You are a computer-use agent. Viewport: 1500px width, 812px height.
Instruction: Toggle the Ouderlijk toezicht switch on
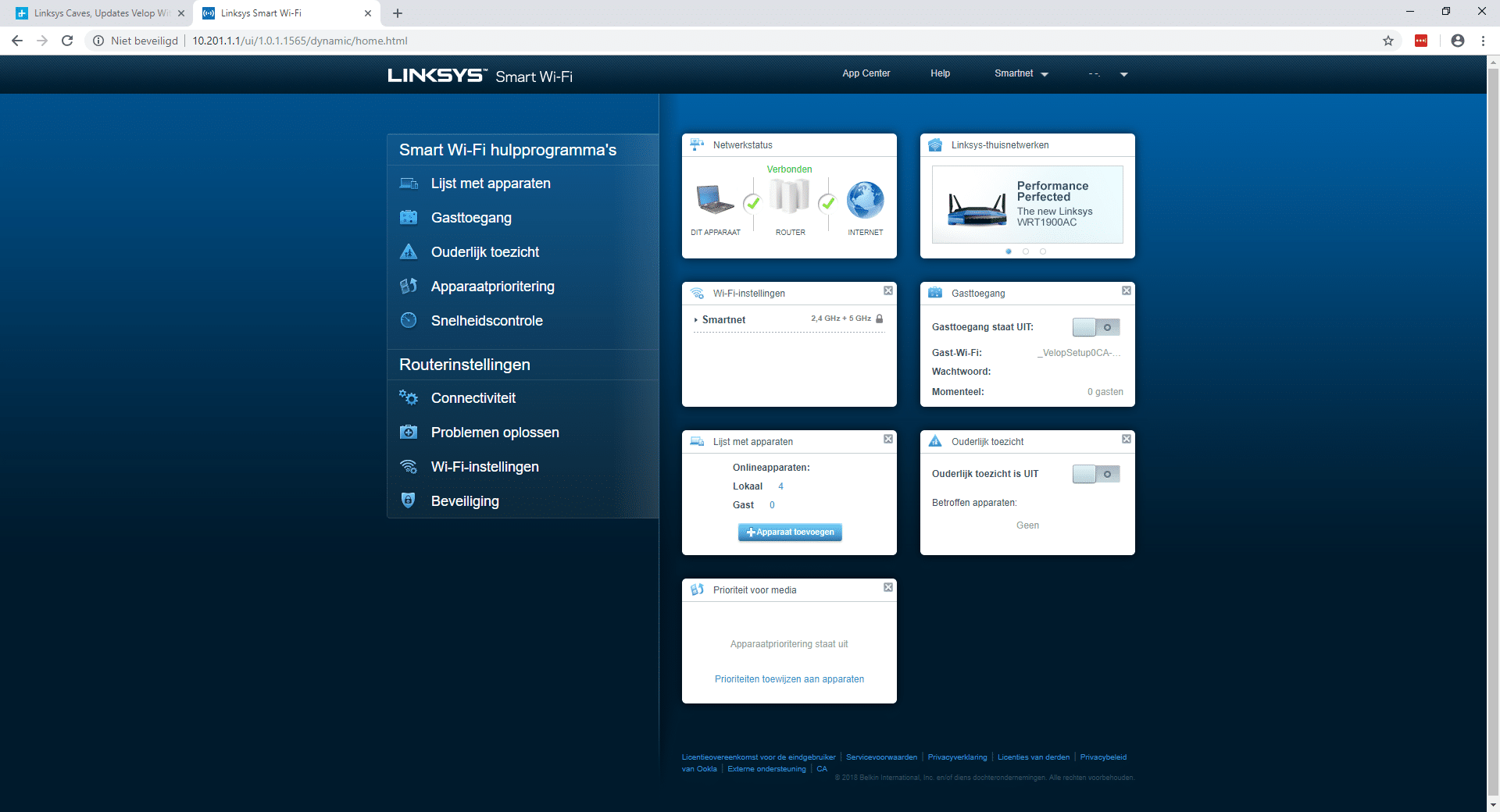[1096, 474]
